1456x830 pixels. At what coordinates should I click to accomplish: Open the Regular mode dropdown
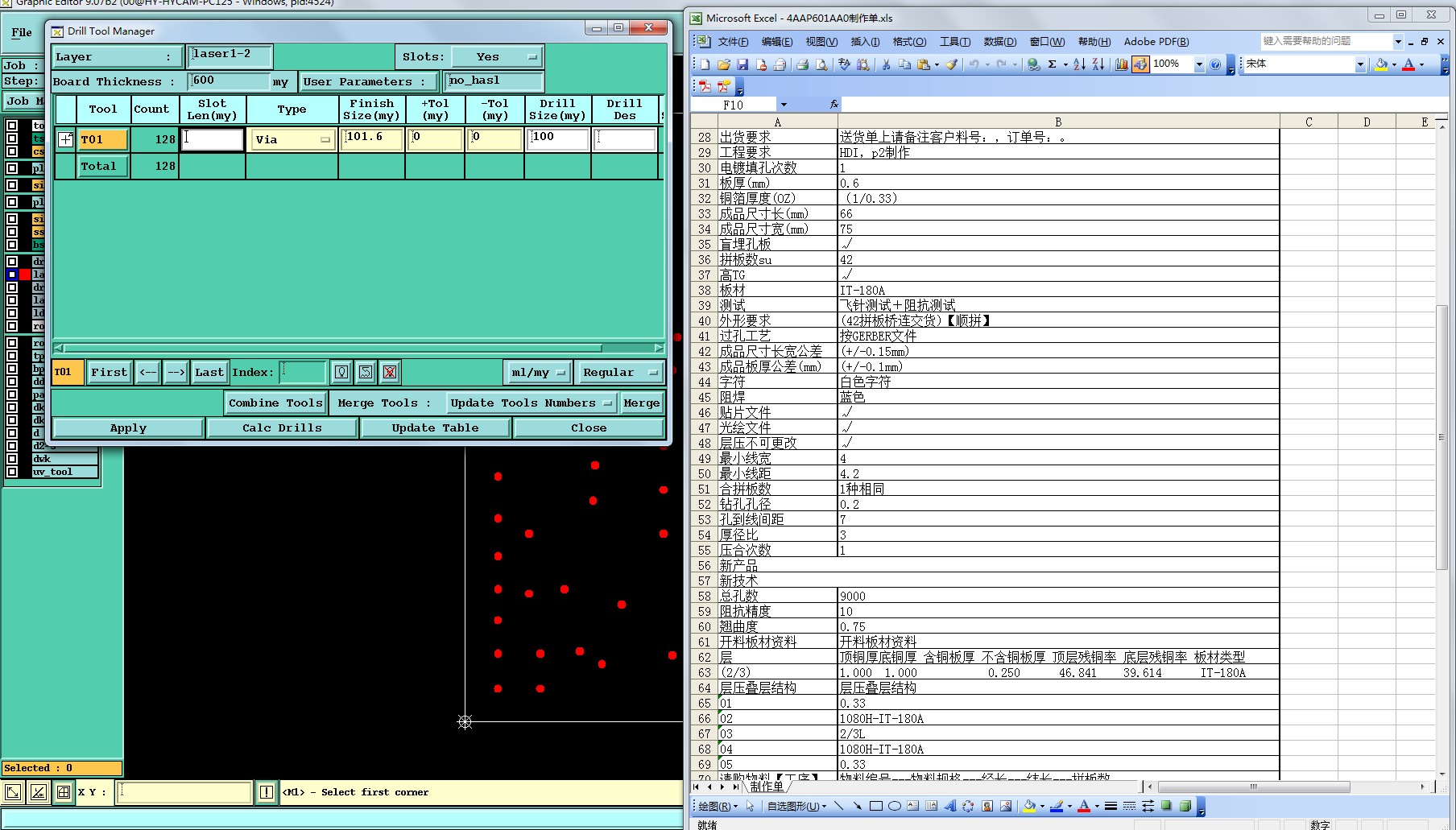(x=621, y=372)
